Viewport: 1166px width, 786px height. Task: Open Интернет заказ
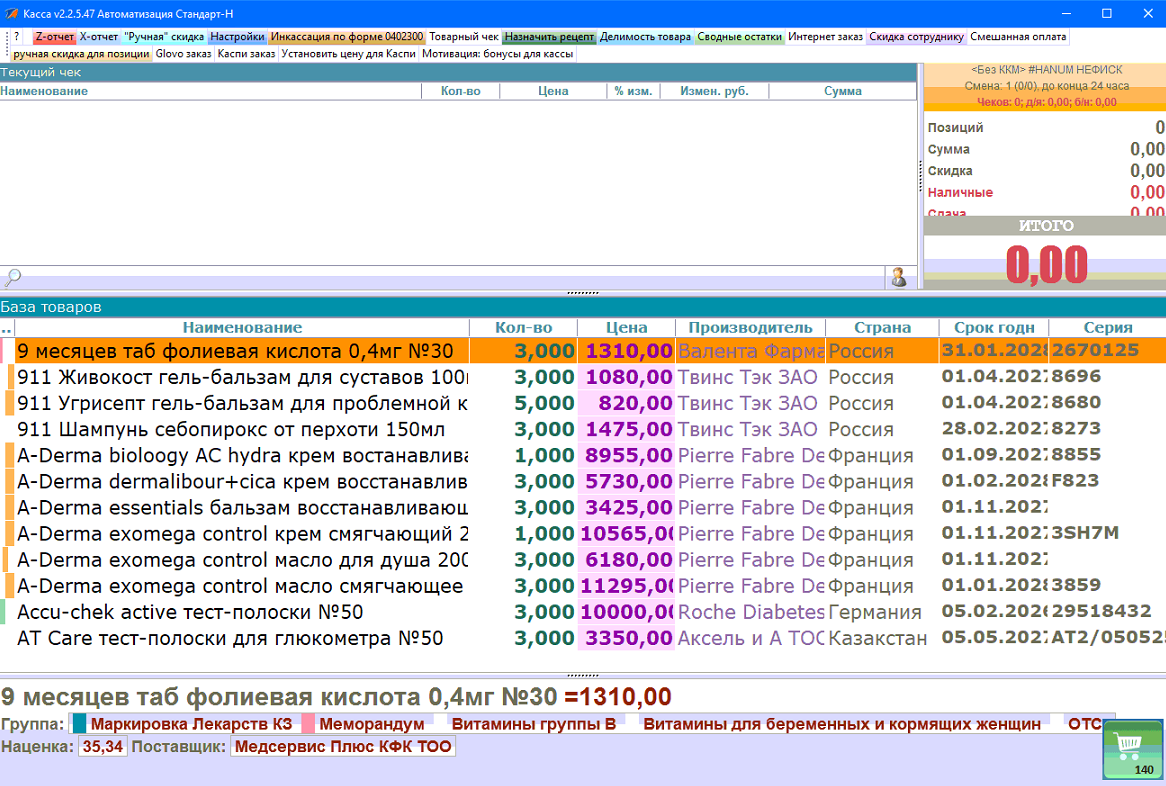pos(825,36)
